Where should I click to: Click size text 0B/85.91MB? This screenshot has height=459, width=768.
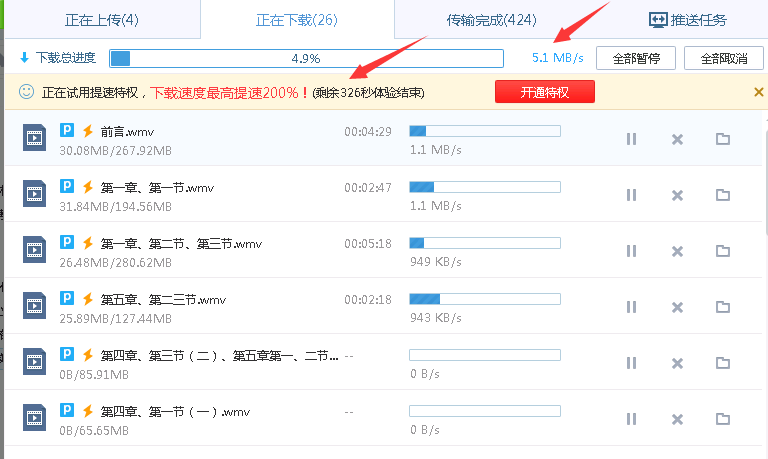[x=94, y=374]
